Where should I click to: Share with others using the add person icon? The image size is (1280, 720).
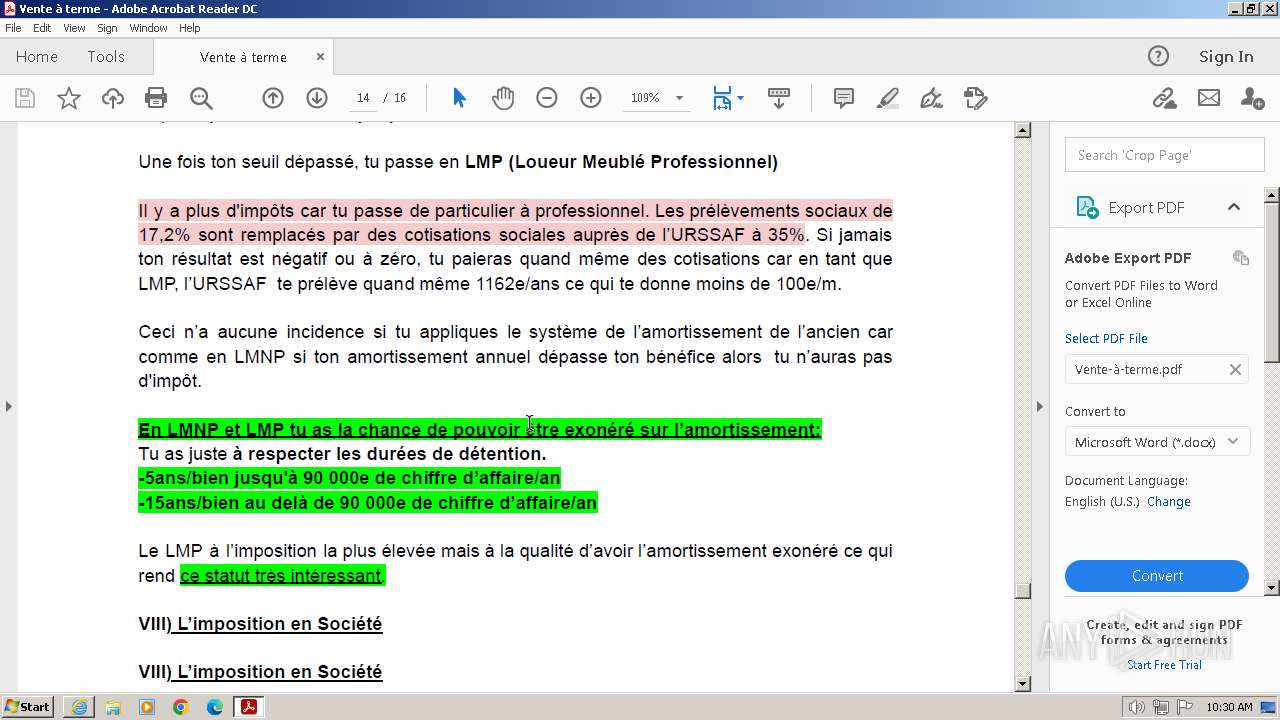pos(1252,98)
